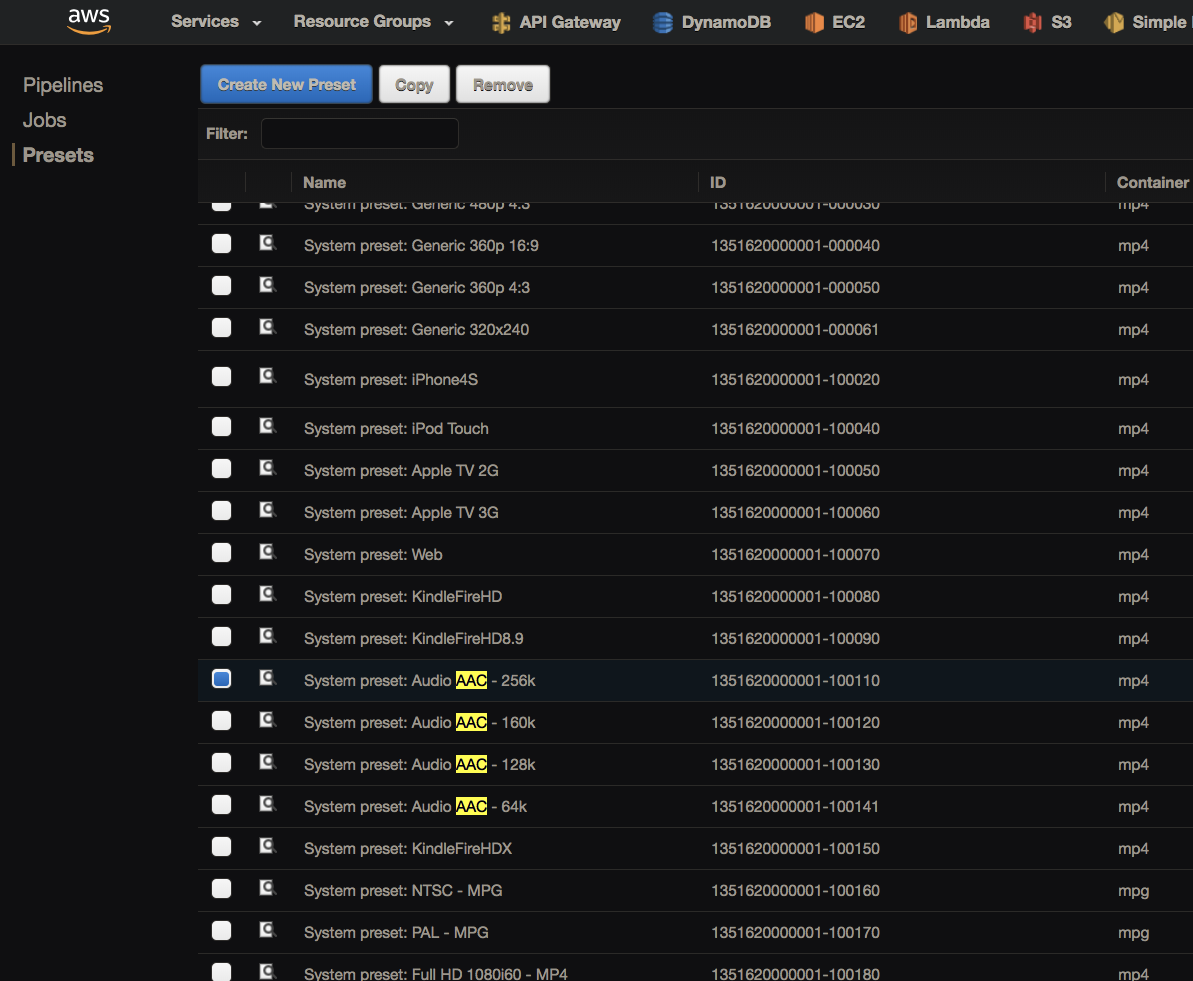View details icon for Audio AAC - 256k
Viewport: 1193px width, 981px height.
click(x=267, y=678)
